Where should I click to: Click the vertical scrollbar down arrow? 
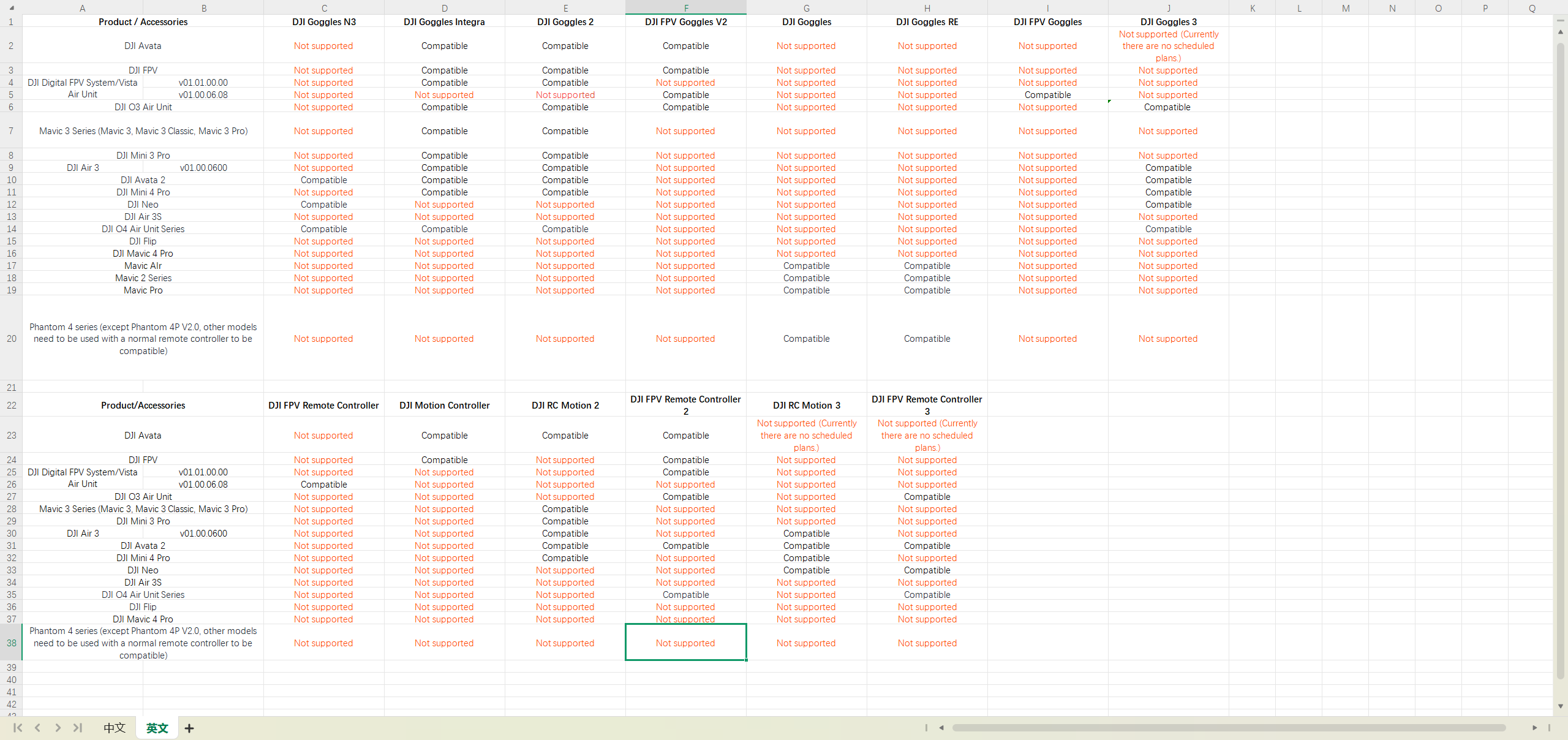click(1561, 706)
